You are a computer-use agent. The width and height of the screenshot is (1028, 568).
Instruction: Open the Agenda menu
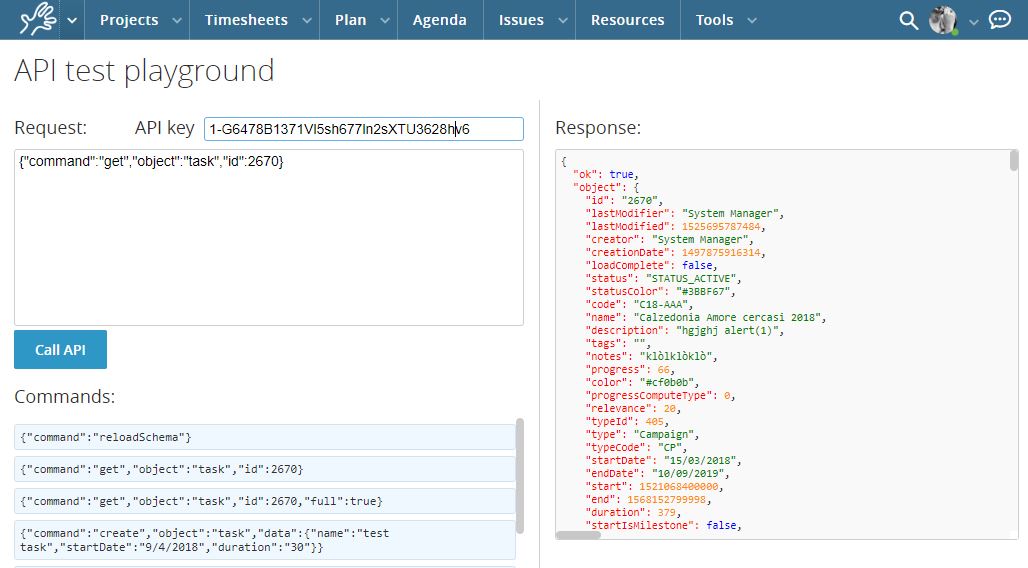(439, 20)
